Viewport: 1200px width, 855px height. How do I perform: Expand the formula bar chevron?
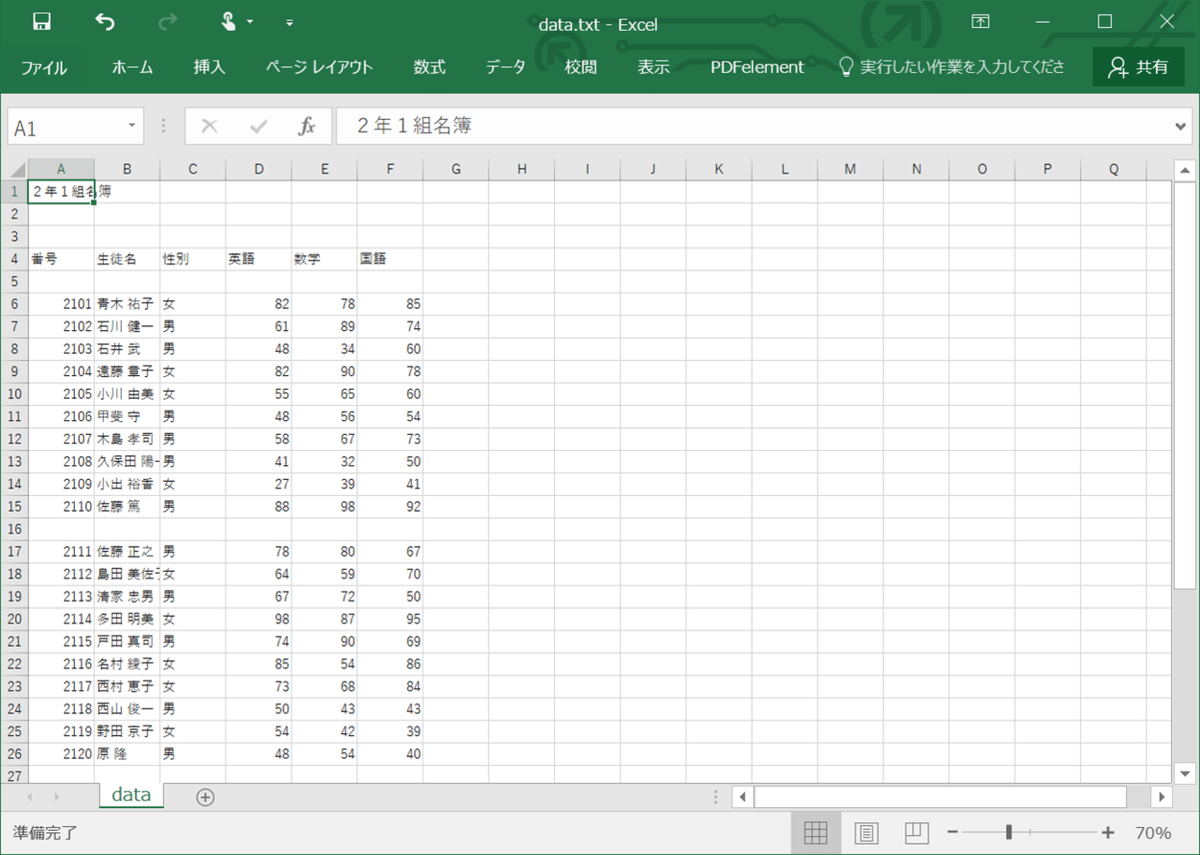(1182, 126)
